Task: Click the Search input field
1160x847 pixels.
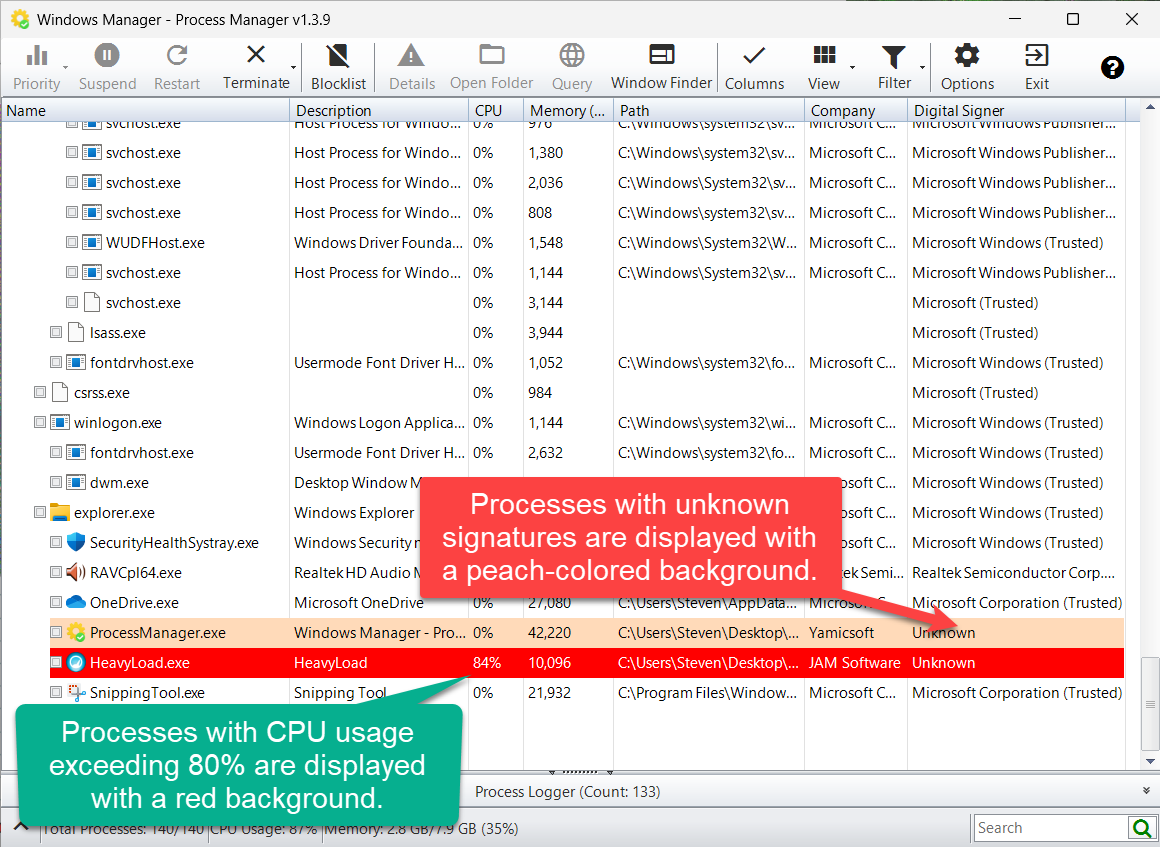Action: pos(1051,828)
